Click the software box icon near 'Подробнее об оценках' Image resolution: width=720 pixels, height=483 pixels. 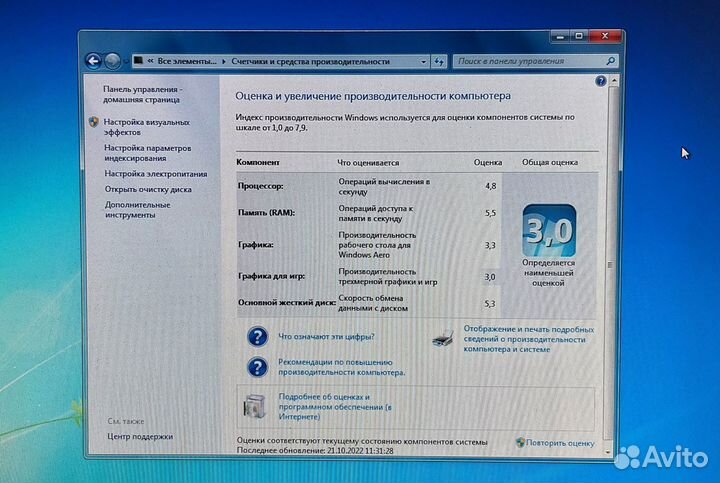coord(254,406)
